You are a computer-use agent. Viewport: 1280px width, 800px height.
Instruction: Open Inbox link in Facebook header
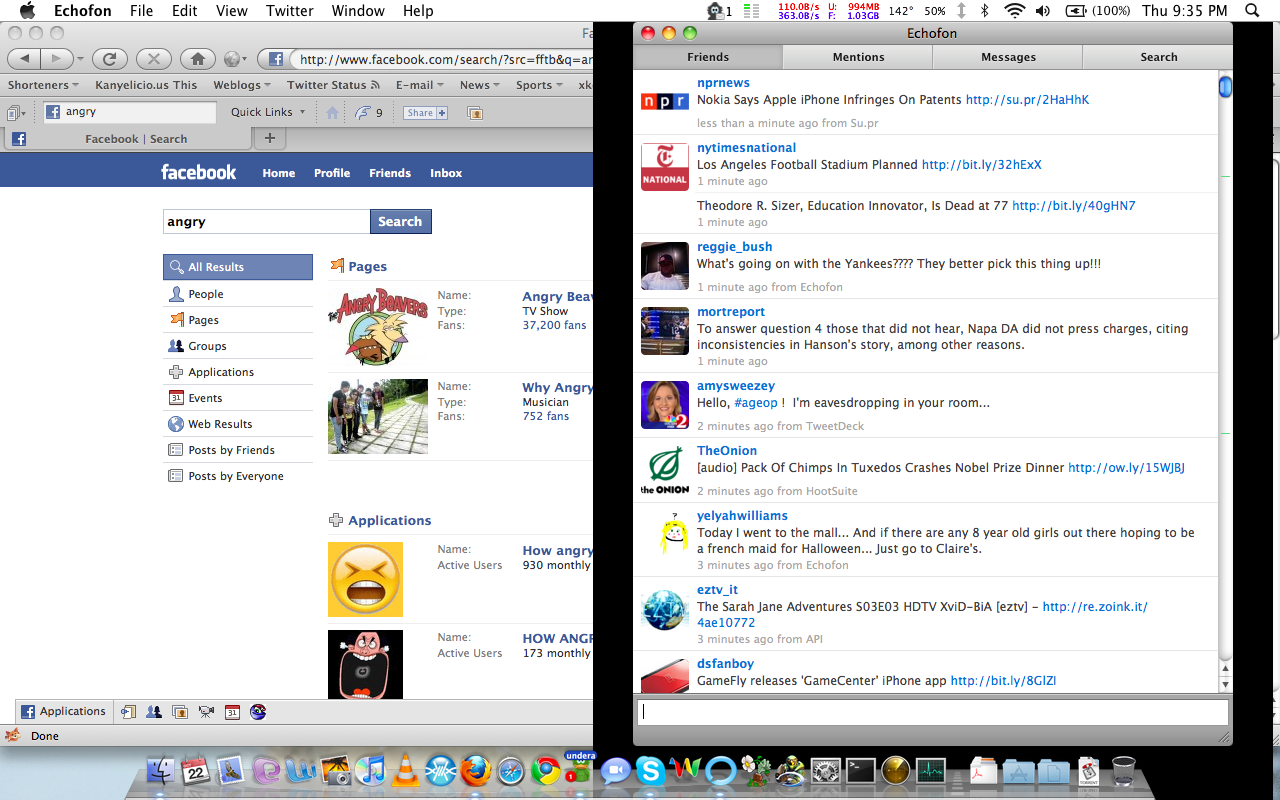tap(446, 173)
